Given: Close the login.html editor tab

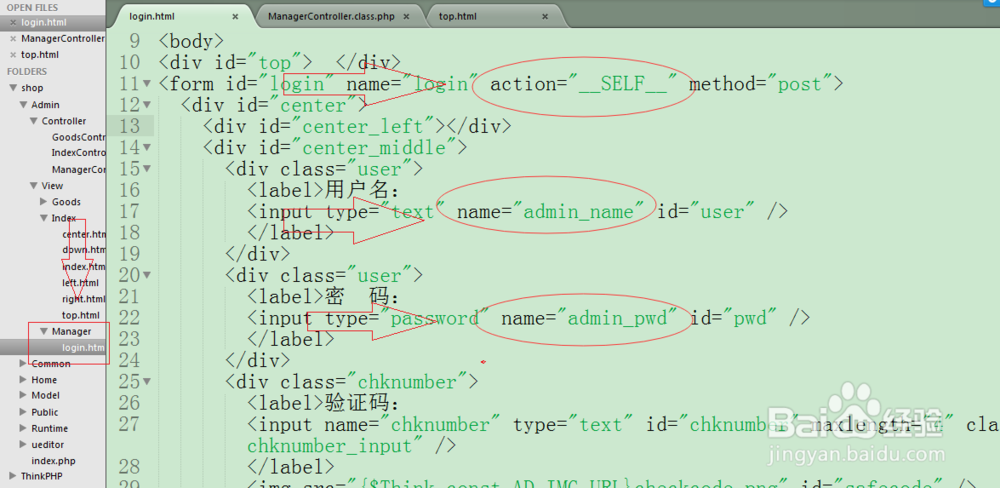Looking at the screenshot, I should click(x=235, y=17).
